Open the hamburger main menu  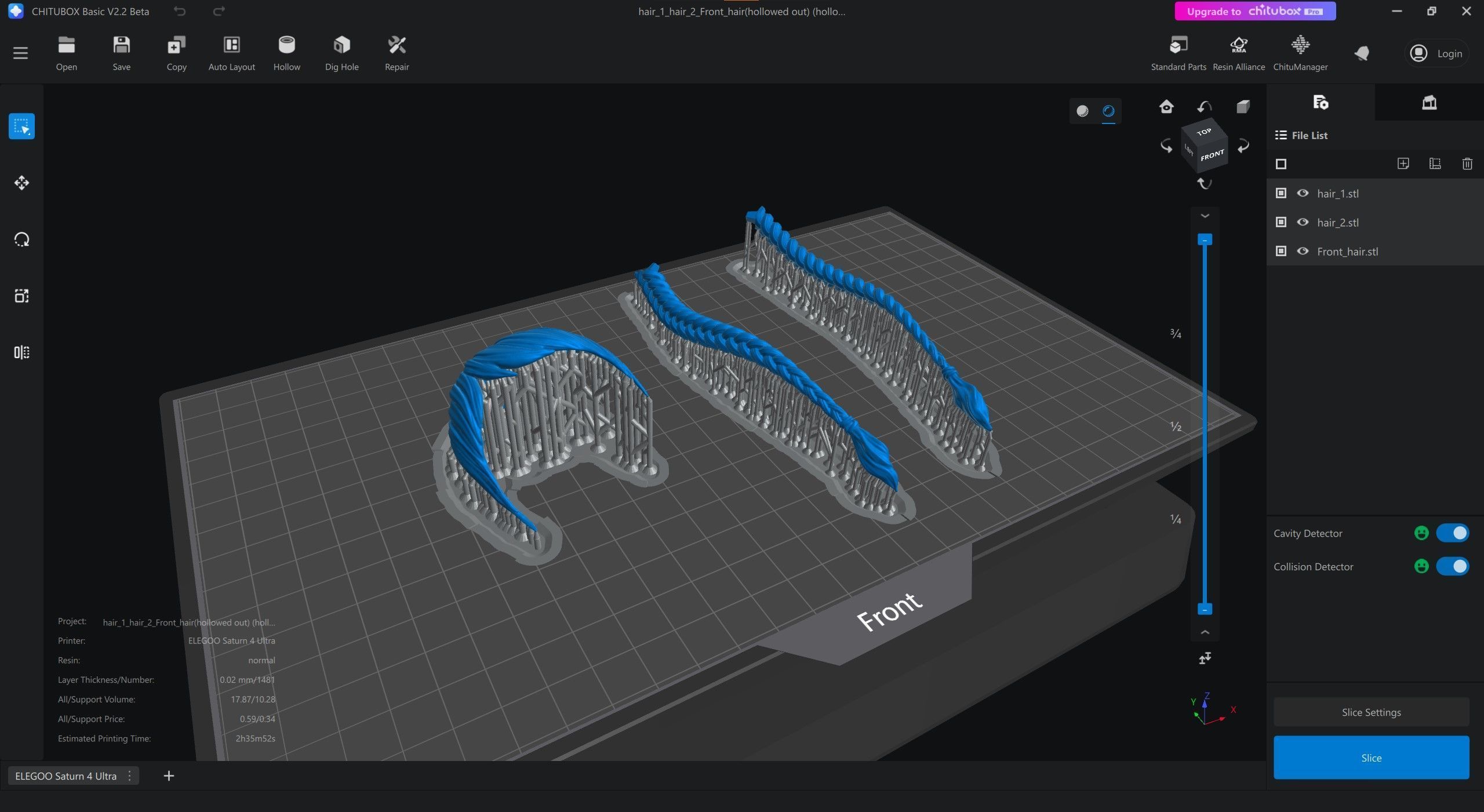click(x=20, y=53)
